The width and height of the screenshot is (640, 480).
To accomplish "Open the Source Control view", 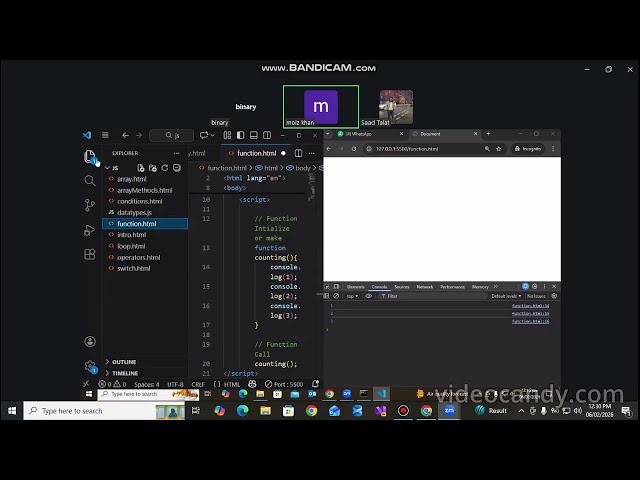I will (x=90, y=205).
